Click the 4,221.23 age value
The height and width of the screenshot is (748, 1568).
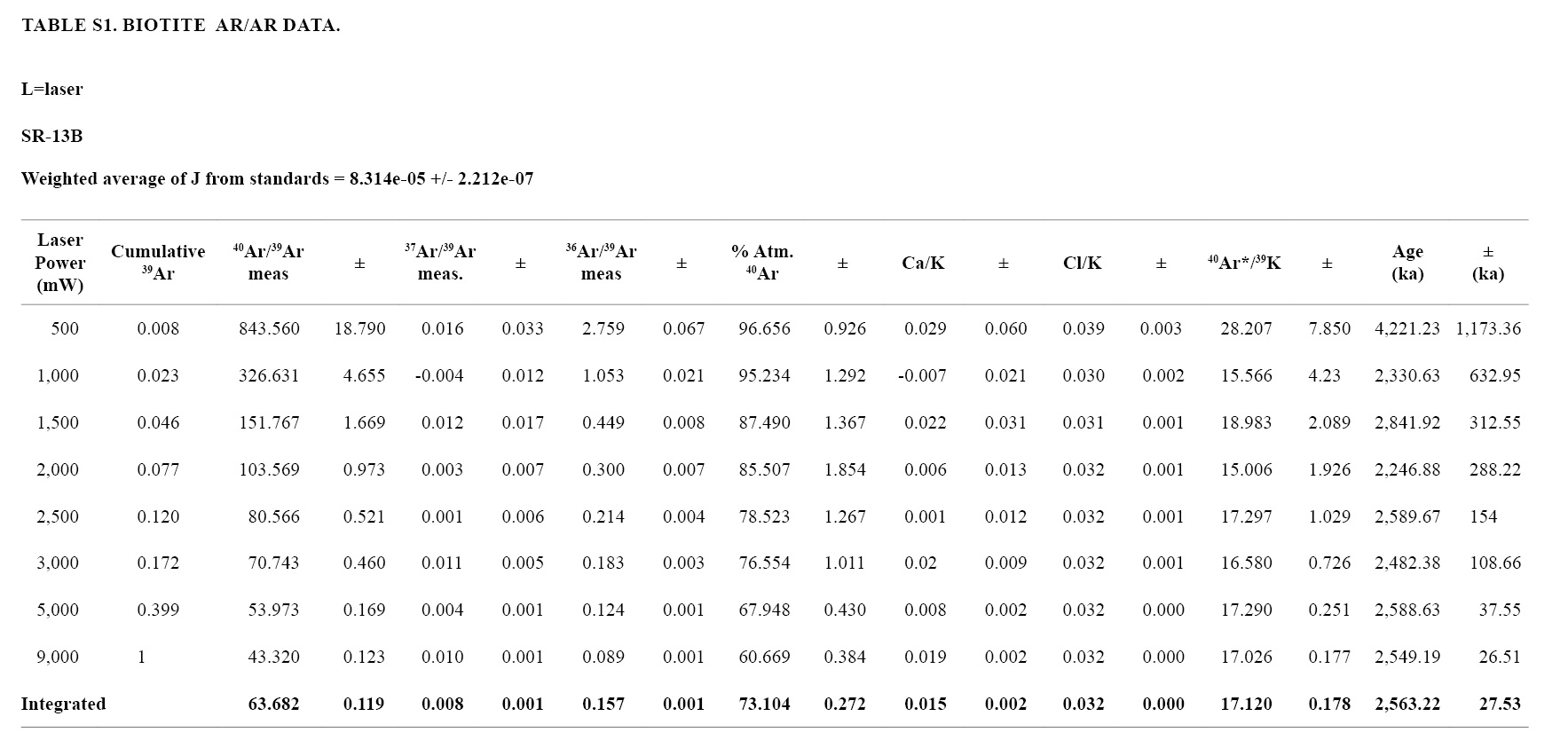[1406, 329]
